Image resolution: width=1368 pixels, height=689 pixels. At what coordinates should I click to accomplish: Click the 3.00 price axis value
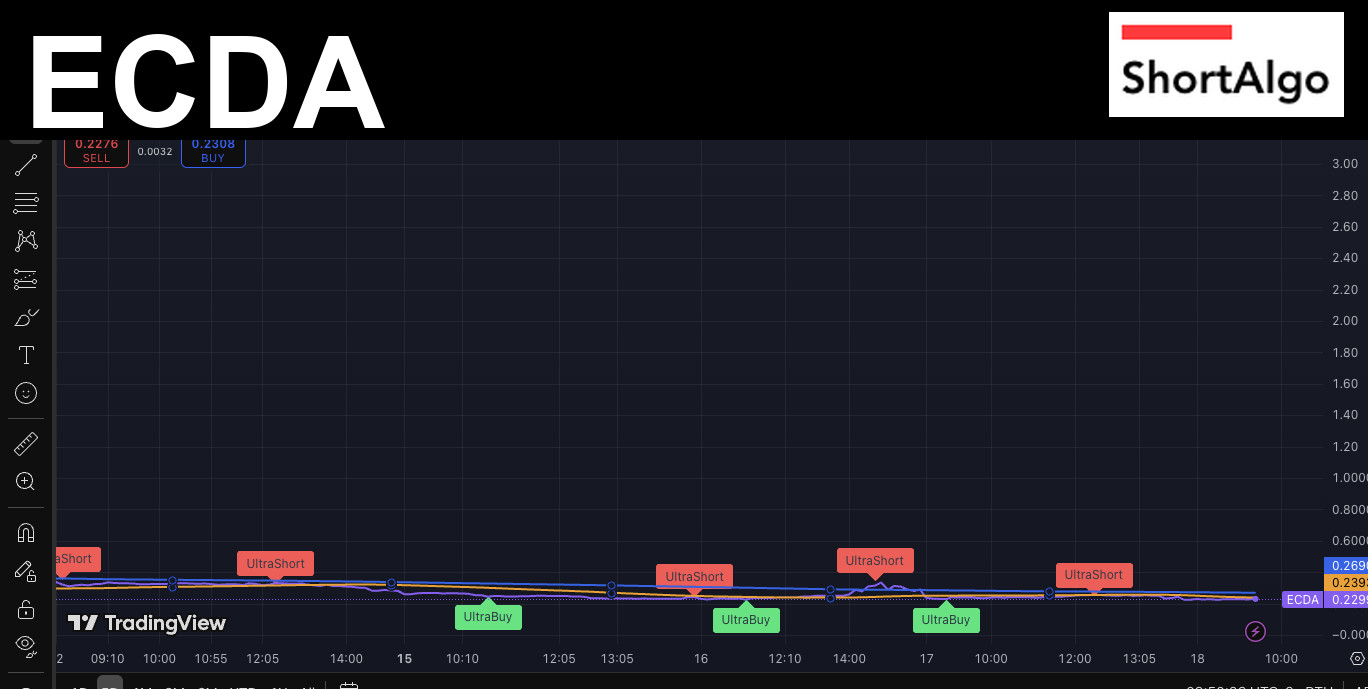point(1344,164)
